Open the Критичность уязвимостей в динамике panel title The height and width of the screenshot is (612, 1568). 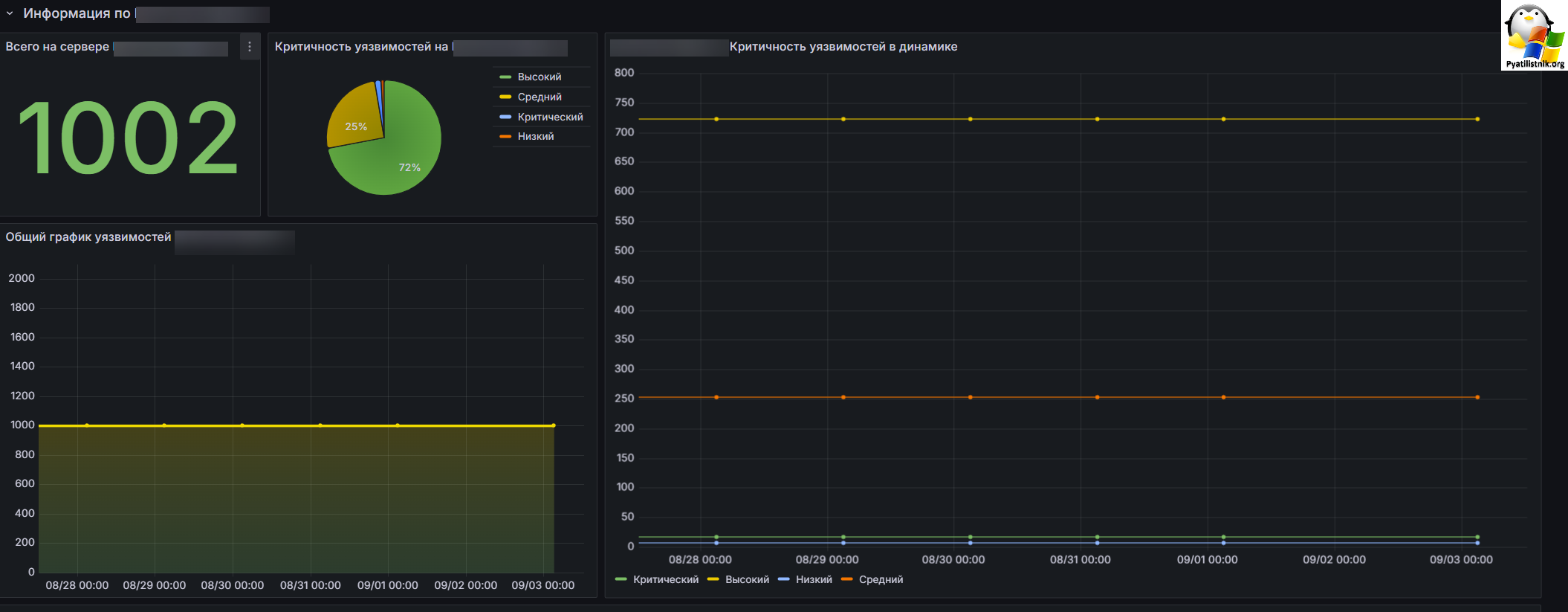[843, 47]
